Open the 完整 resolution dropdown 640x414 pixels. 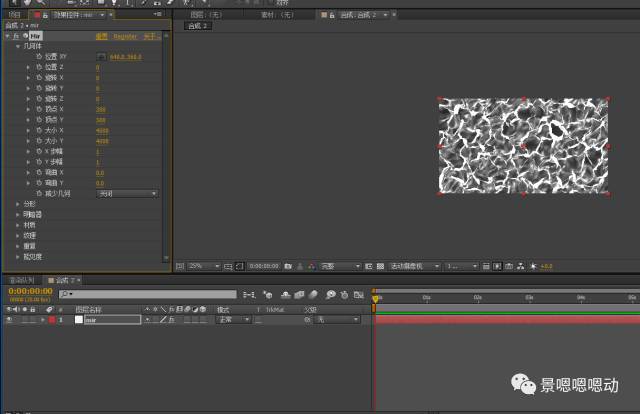coord(340,266)
